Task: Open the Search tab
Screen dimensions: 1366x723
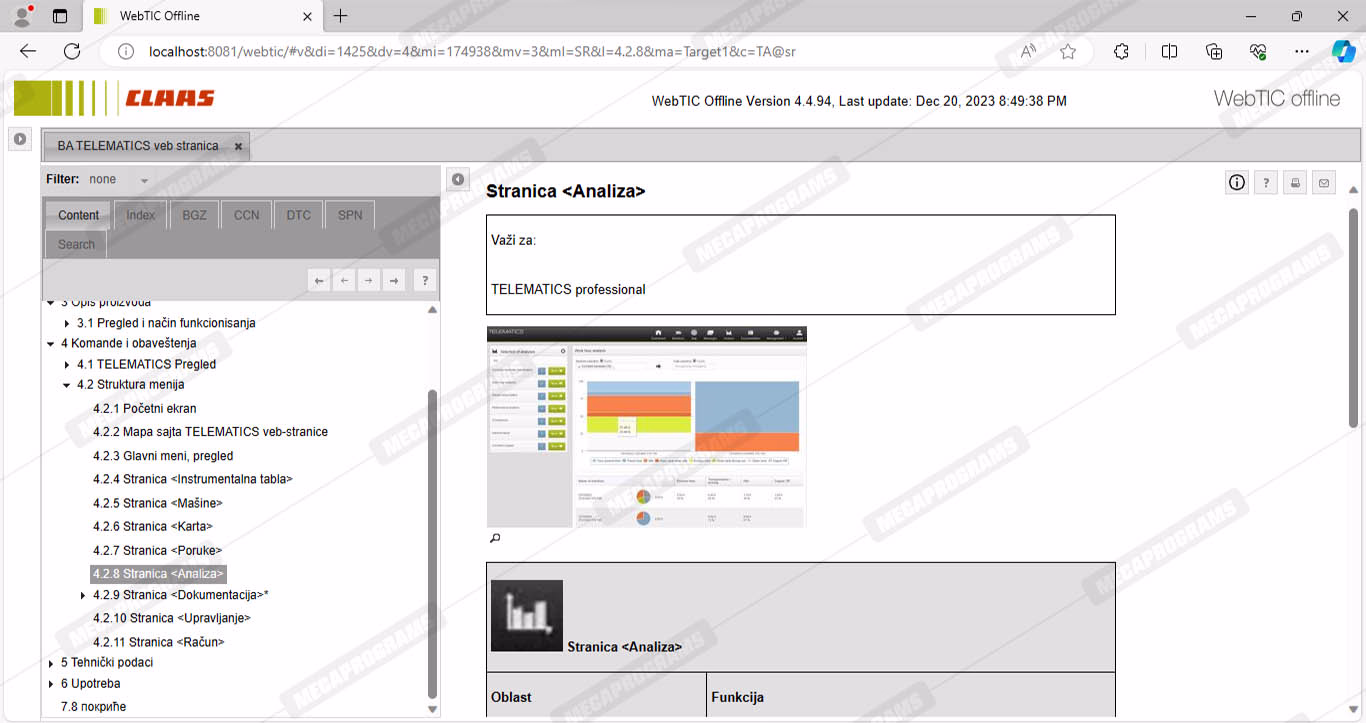Action: [x=76, y=244]
